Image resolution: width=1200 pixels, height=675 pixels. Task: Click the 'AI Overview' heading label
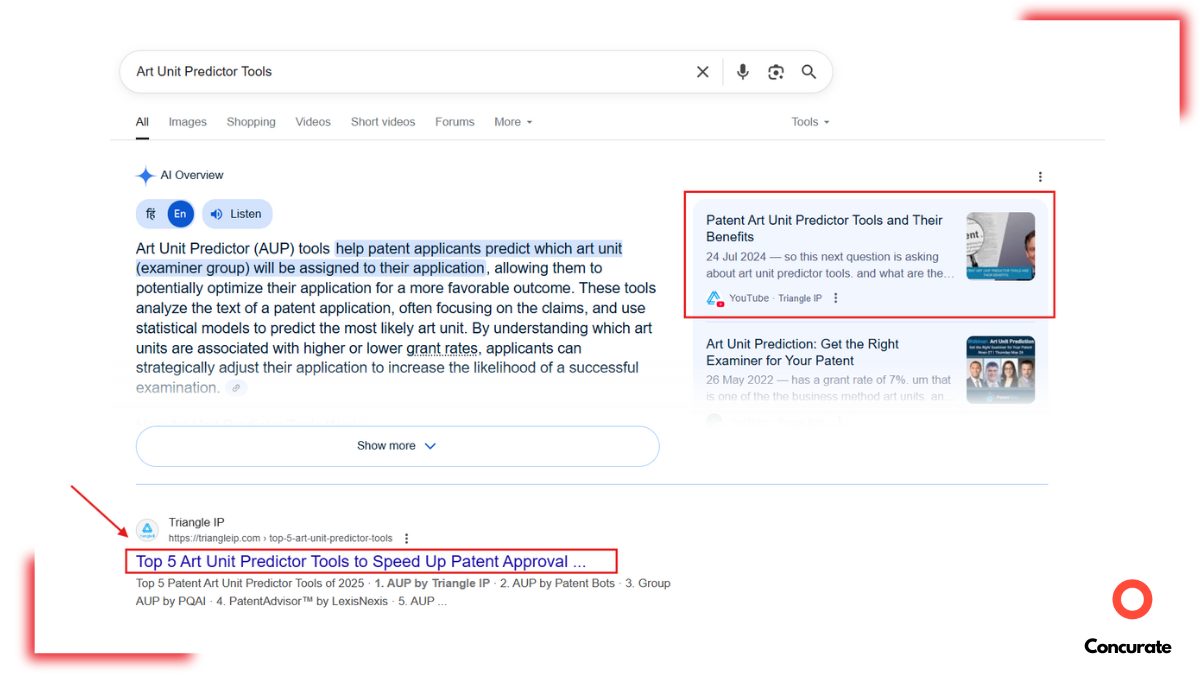(x=192, y=175)
